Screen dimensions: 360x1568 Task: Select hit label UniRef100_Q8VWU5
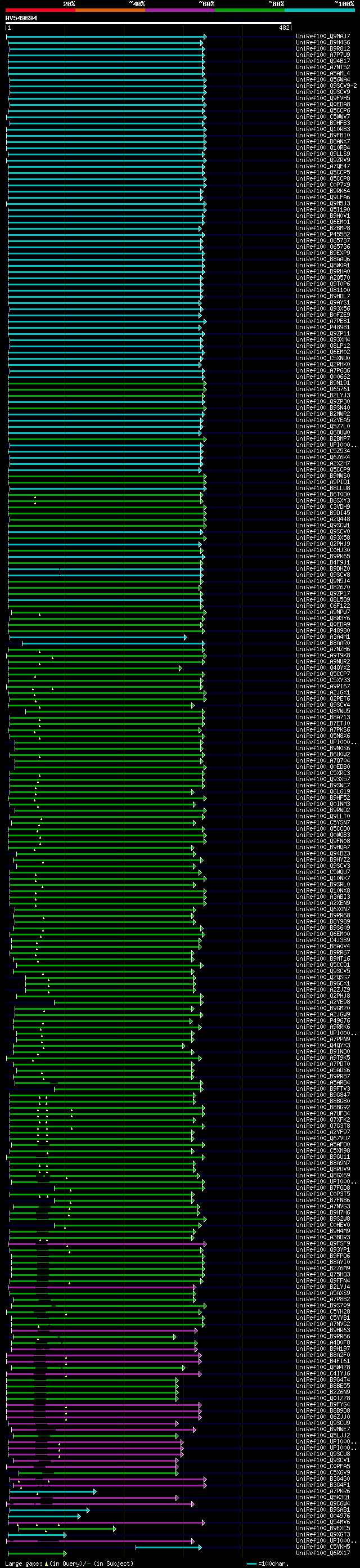tap(323, 711)
